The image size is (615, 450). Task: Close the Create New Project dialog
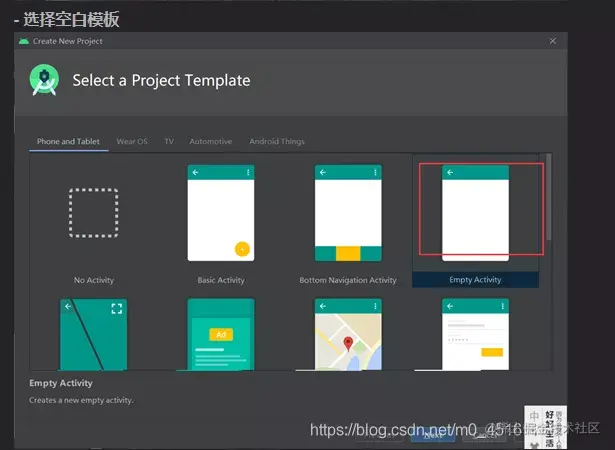click(x=553, y=41)
